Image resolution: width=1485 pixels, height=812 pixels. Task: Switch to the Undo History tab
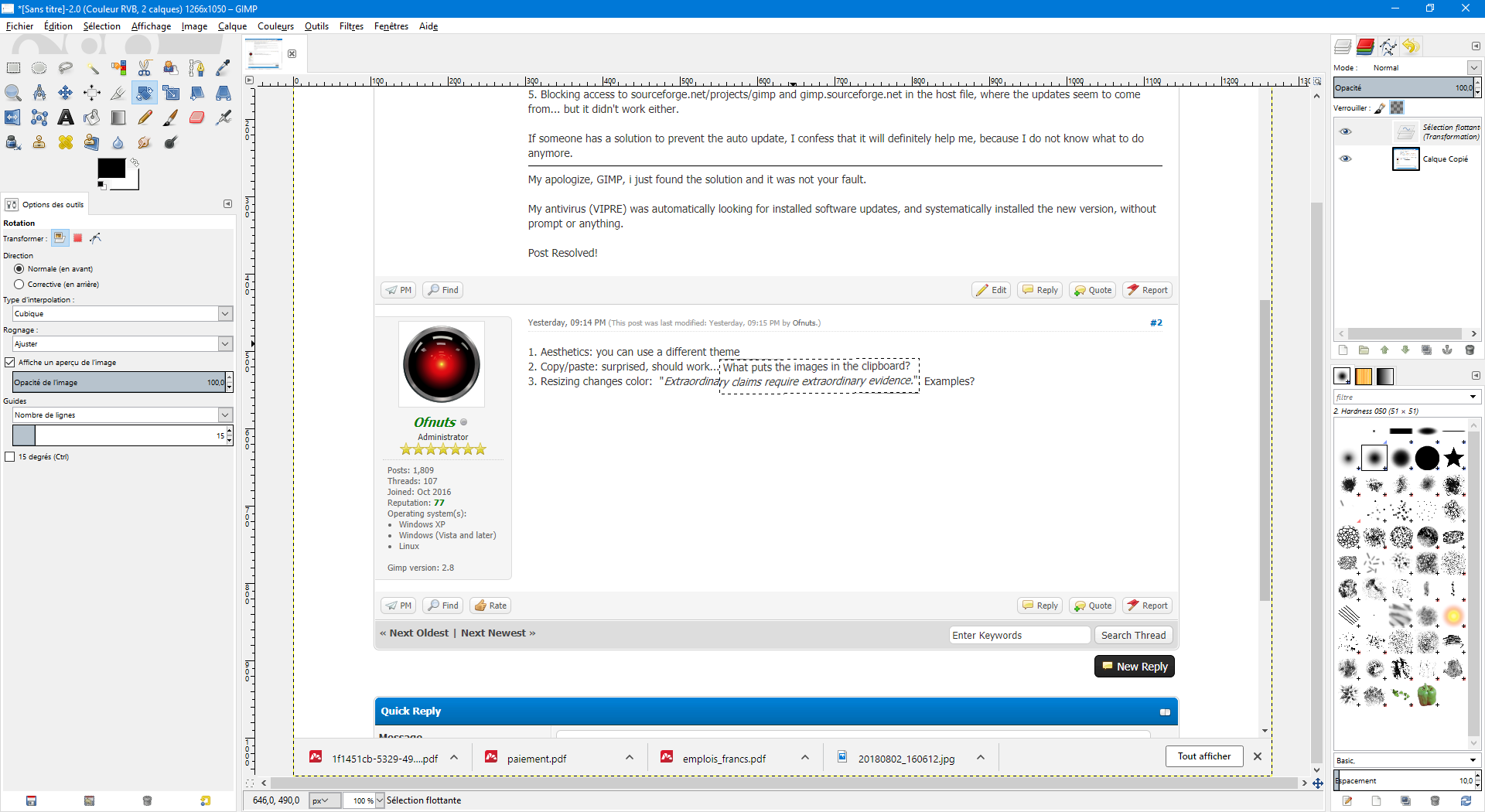pyautogui.click(x=1410, y=46)
